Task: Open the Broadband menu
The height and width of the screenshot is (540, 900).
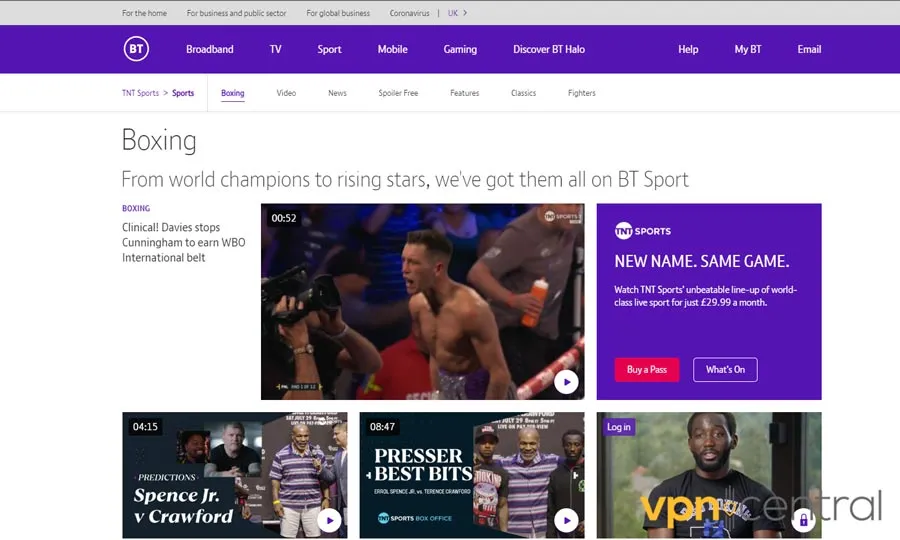Action: [209, 49]
